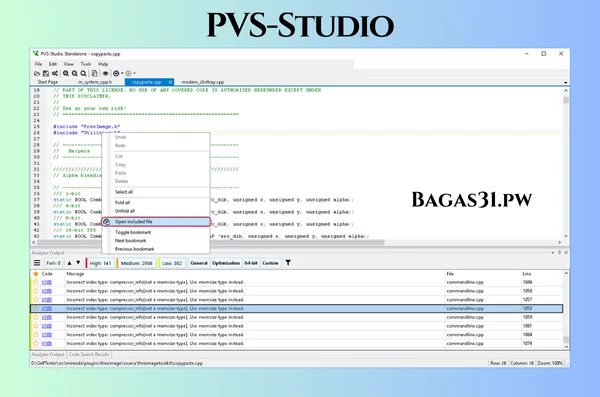Star the message row for line 1057
600x397 pixels.
[36, 300]
